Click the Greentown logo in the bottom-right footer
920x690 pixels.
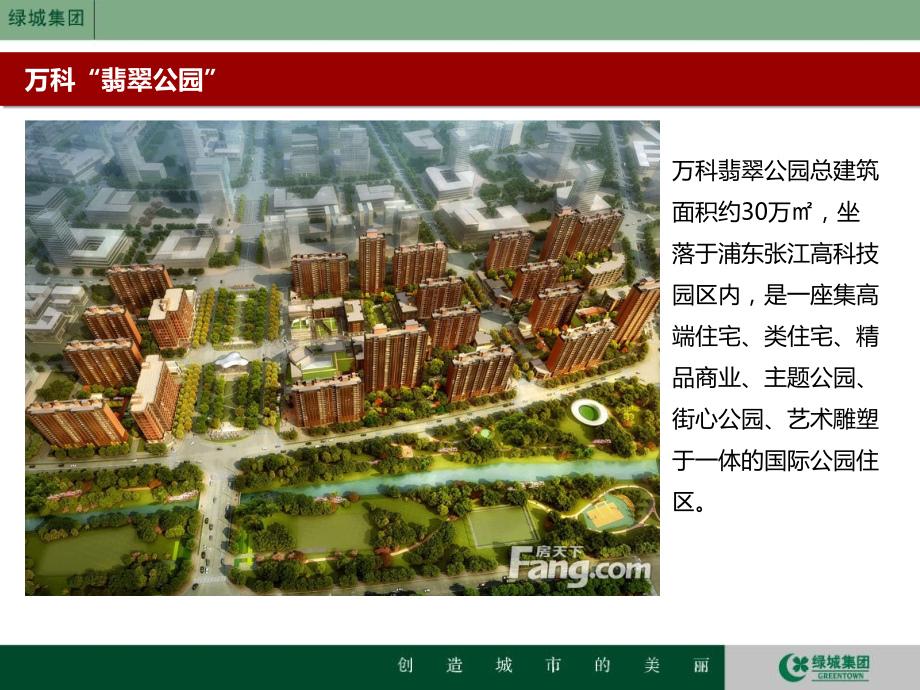click(824, 667)
